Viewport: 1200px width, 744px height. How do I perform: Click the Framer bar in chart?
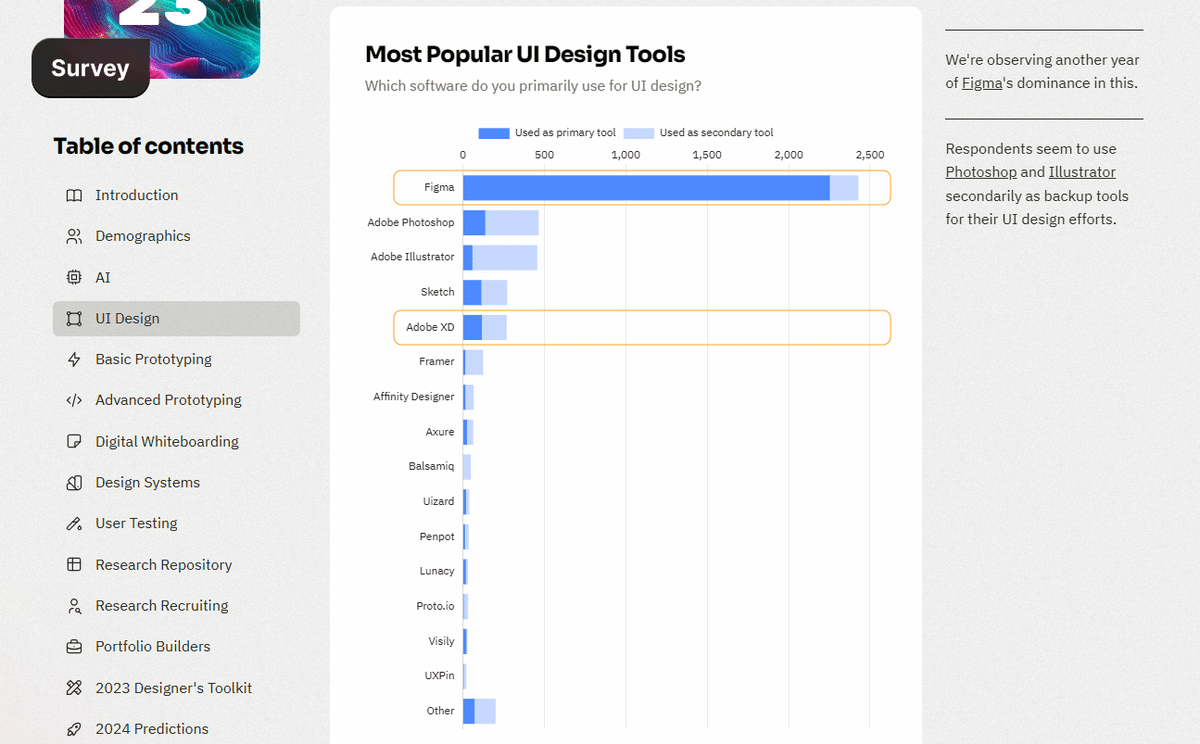(473, 362)
